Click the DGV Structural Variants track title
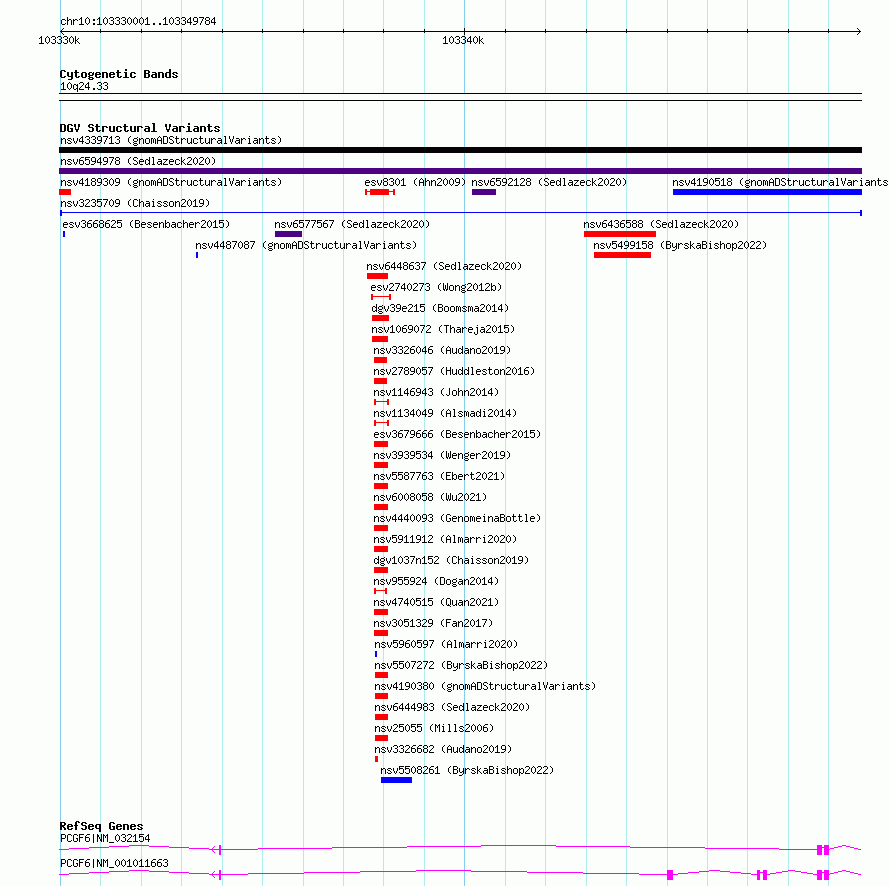Image resolution: width=890 pixels, height=886 pixels. pos(140,128)
